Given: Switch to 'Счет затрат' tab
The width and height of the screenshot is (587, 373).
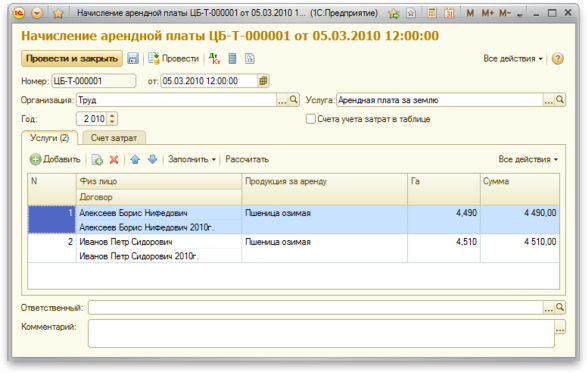Looking at the screenshot, I should coord(114,138).
